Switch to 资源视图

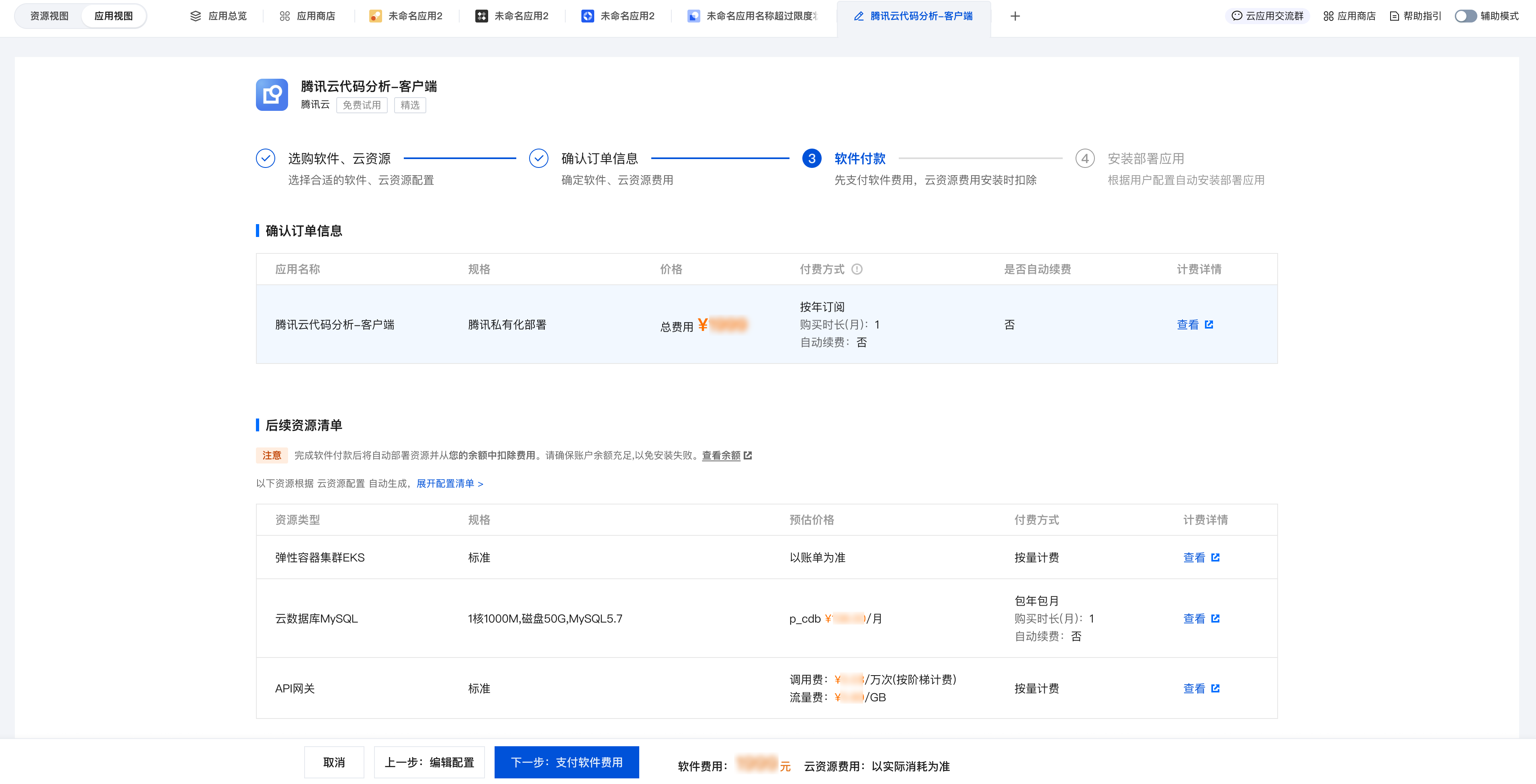pyautogui.click(x=49, y=16)
